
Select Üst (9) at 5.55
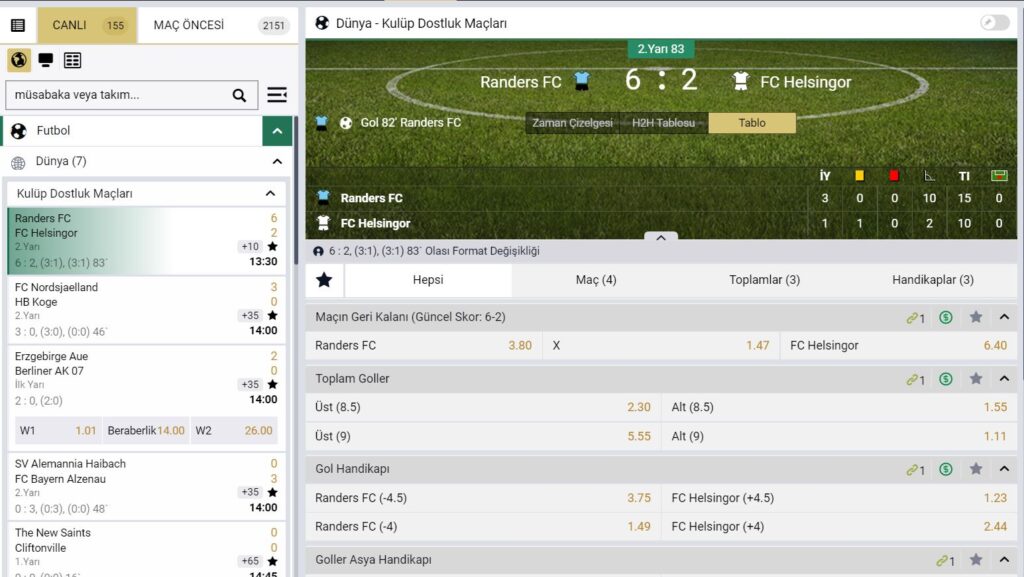click(x=483, y=436)
